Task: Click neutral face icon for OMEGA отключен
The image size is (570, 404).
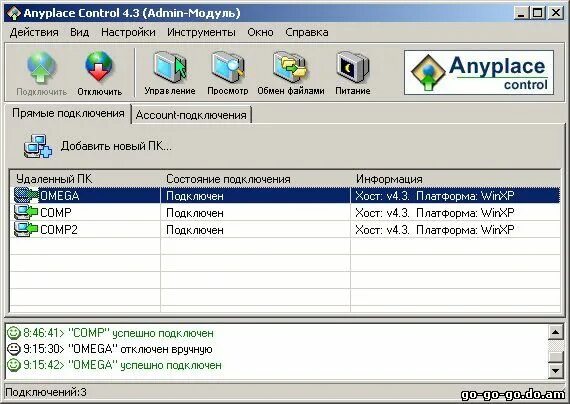Action: (14, 349)
